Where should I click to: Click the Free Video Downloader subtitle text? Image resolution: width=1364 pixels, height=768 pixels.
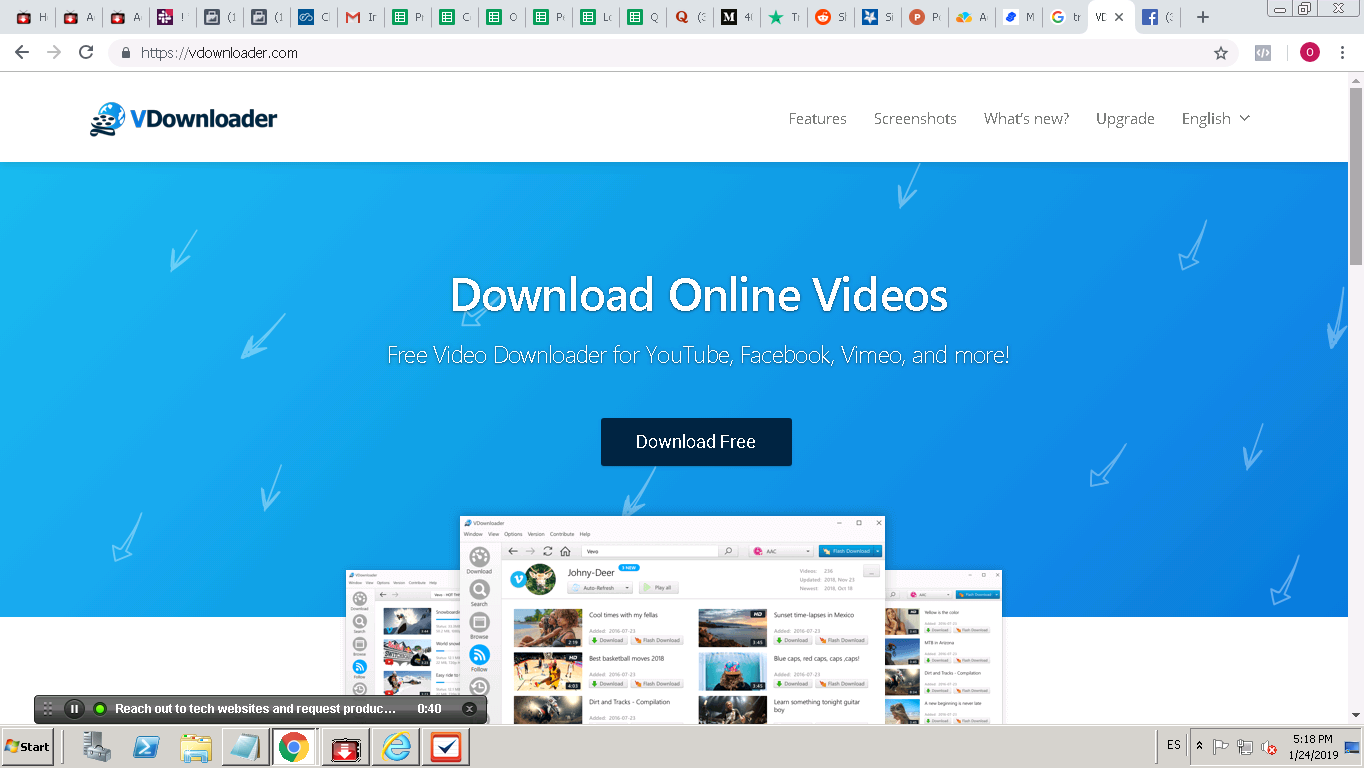point(698,355)
